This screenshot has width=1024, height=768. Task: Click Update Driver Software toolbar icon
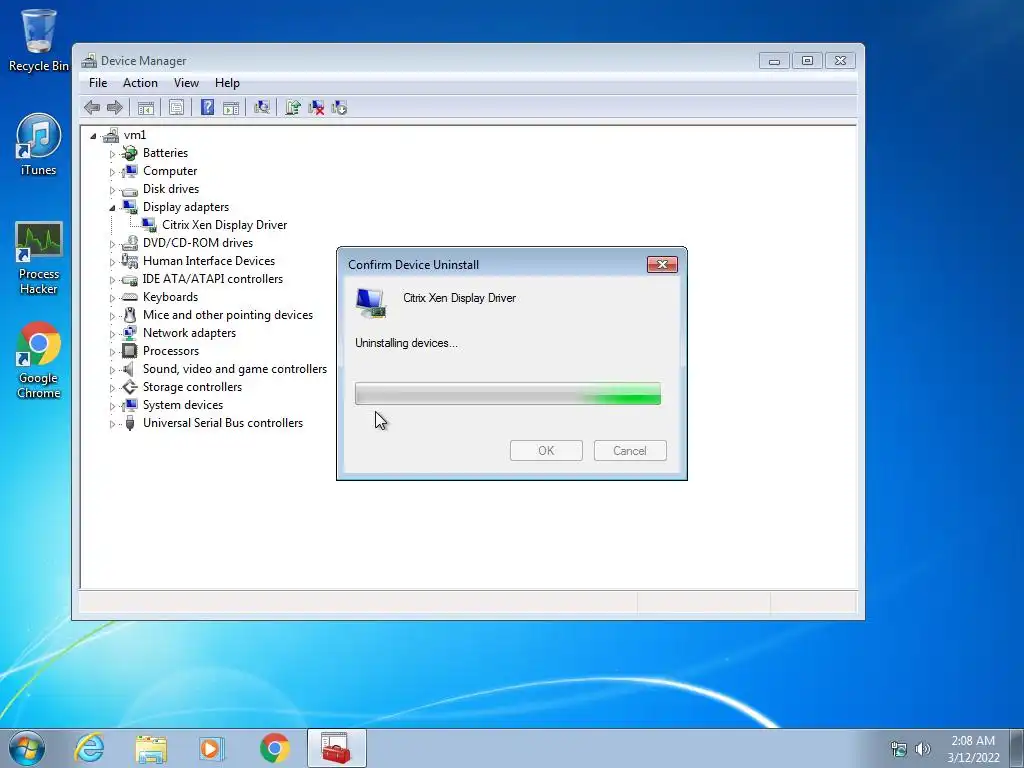[x=293, y=108]
